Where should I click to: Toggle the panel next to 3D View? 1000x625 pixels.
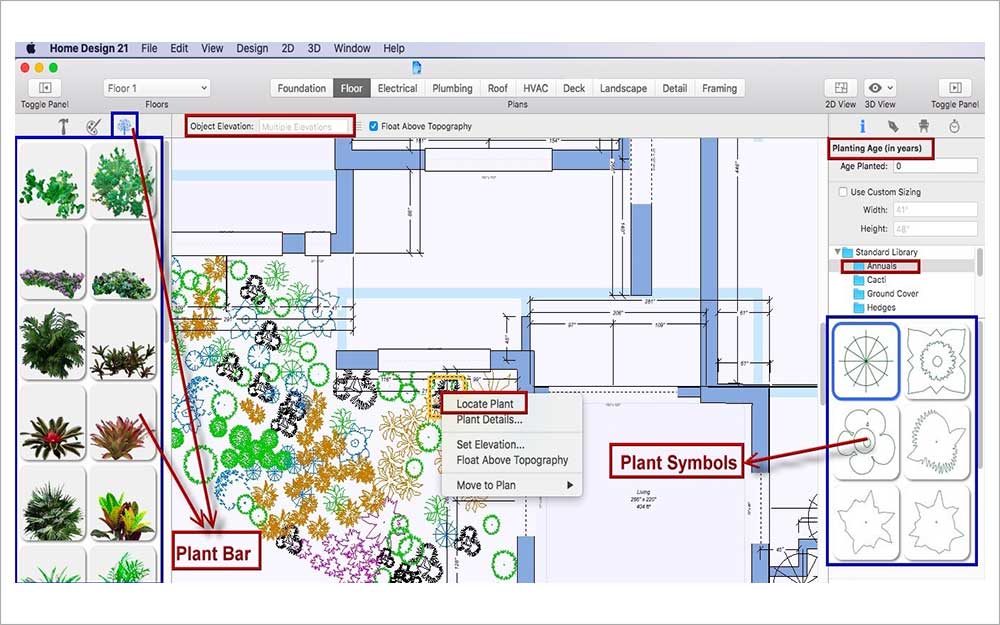pyautogui.click(x=955, y=88)
